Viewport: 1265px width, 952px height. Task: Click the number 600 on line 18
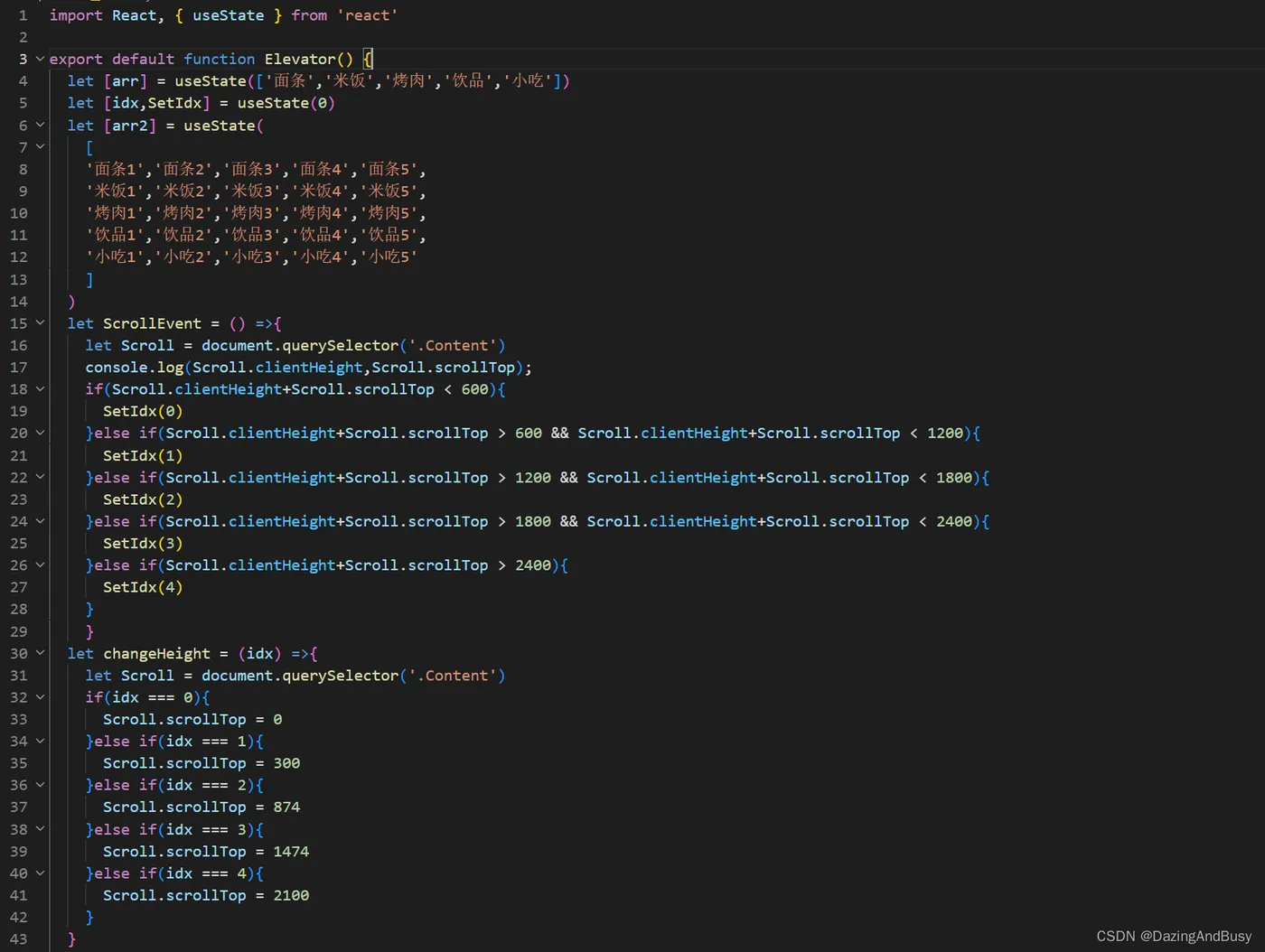coord(474,389)
